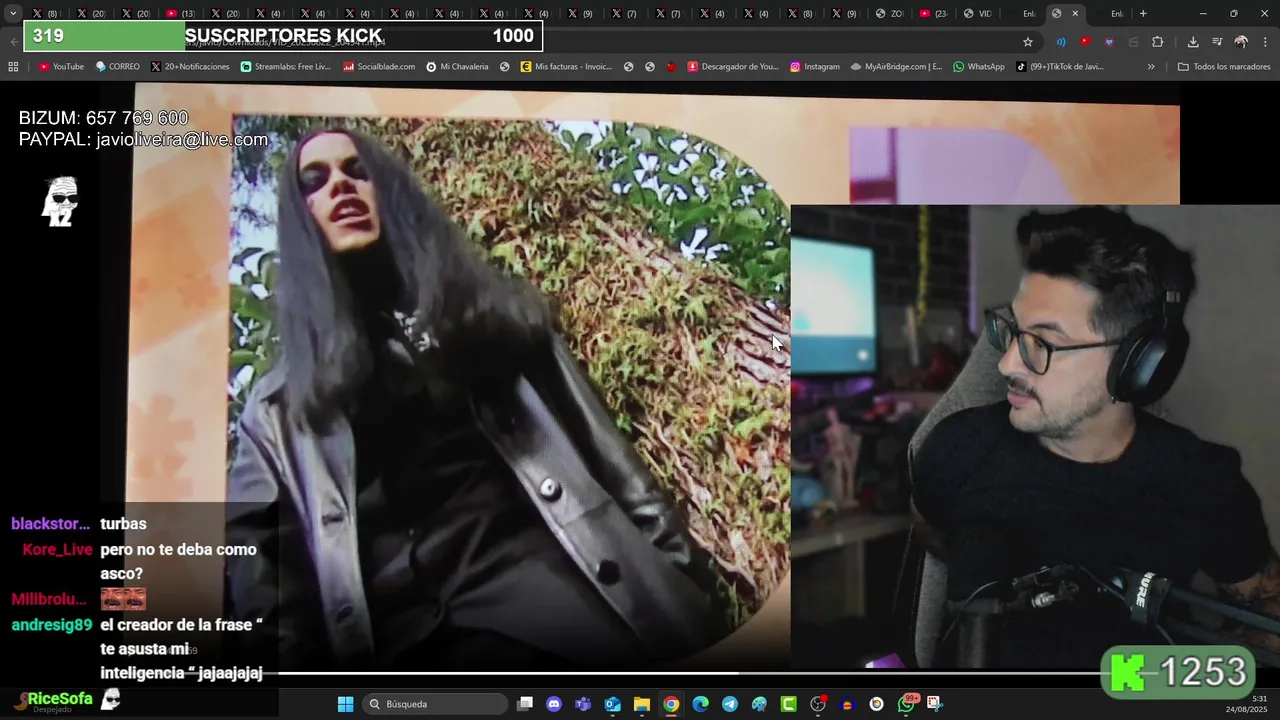Viewport: 1280px width, 720px height.
Task: Open the CORREO bookmark
Action: point(118,67)
